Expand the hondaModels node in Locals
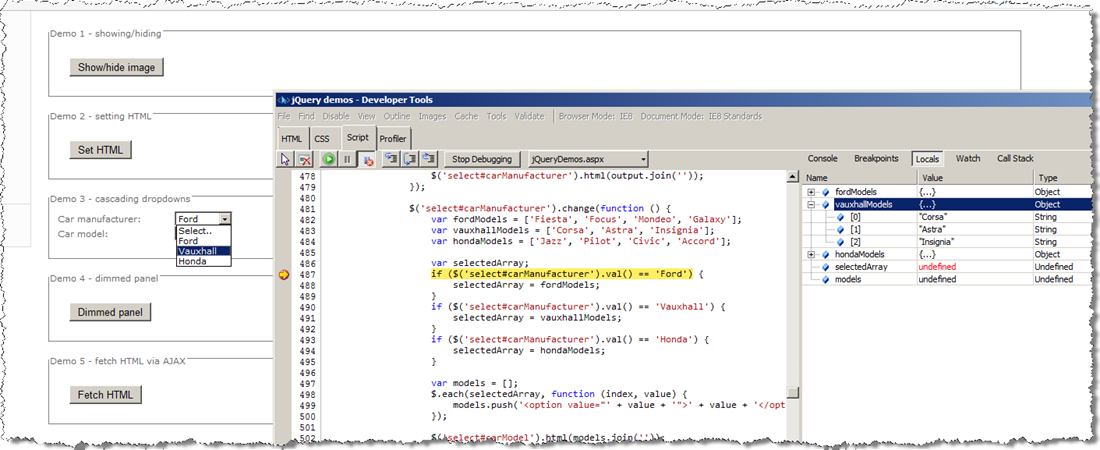Screen dimensions: 1100x450 click(812, 254)
